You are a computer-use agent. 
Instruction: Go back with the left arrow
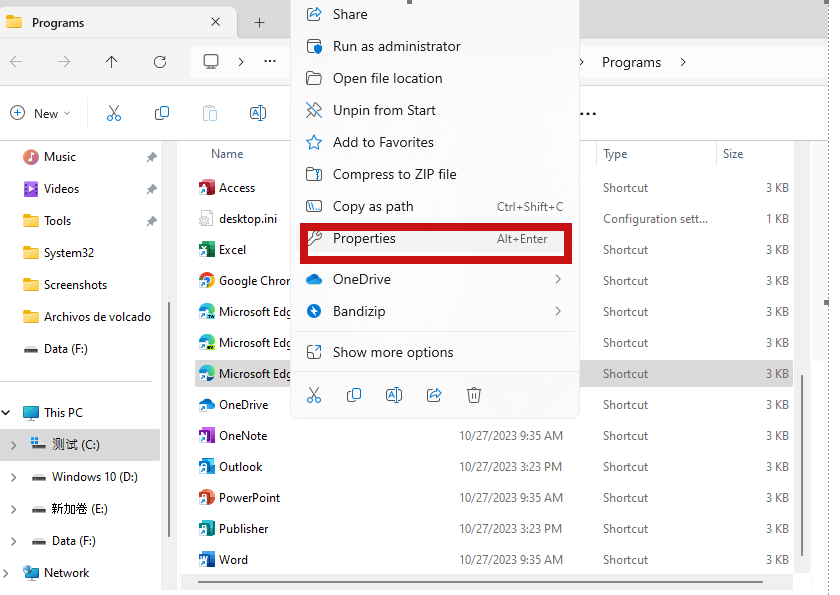pyautogui.click(x=17, y=62)
